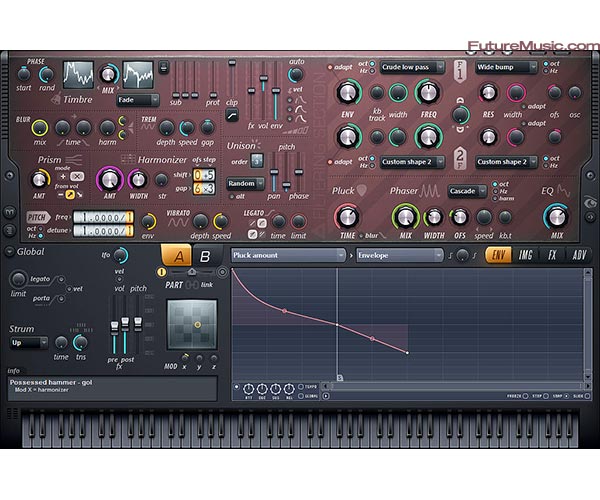Open the Strum Up direction dropdown
This screenshot has height=500, width=600.
pos(29,342)
